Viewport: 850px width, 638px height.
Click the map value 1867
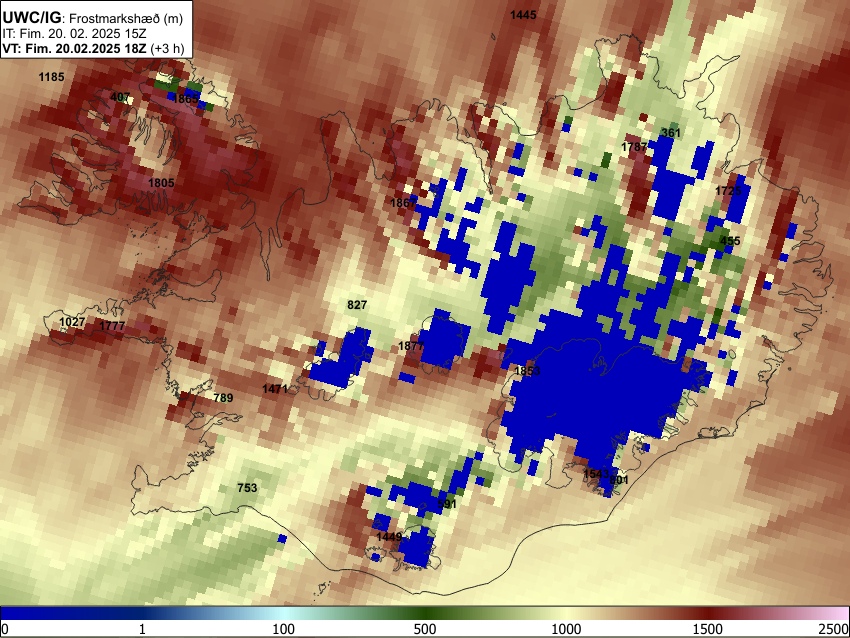pyautogui.click(x=403, y=203)
